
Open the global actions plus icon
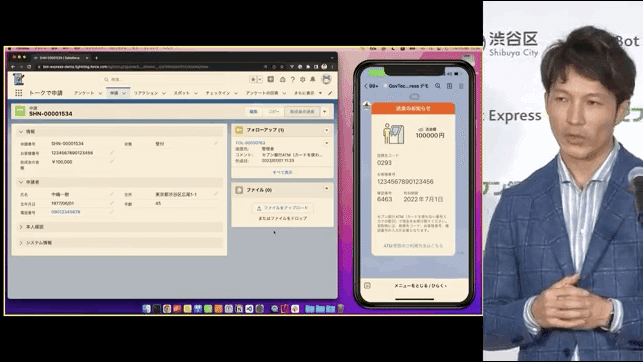click(271, 79)
